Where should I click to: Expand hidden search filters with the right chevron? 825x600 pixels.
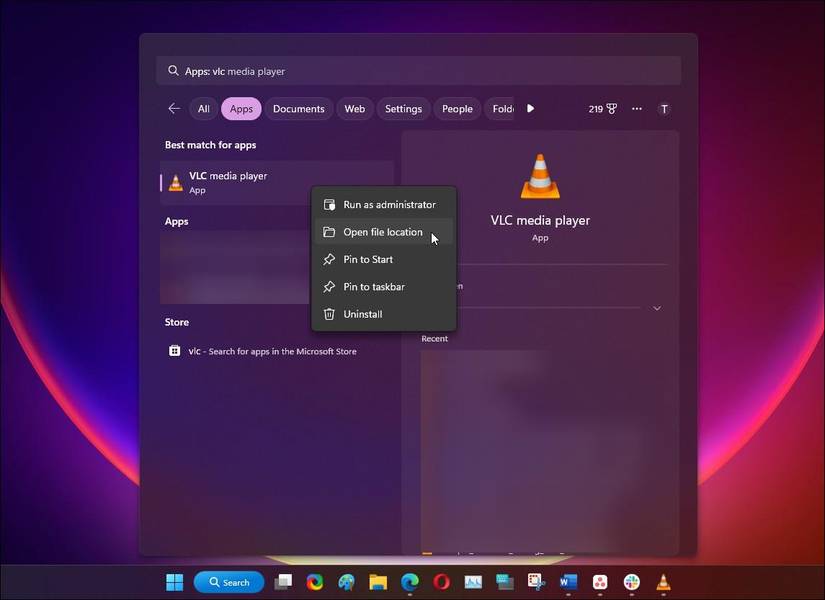531,108
